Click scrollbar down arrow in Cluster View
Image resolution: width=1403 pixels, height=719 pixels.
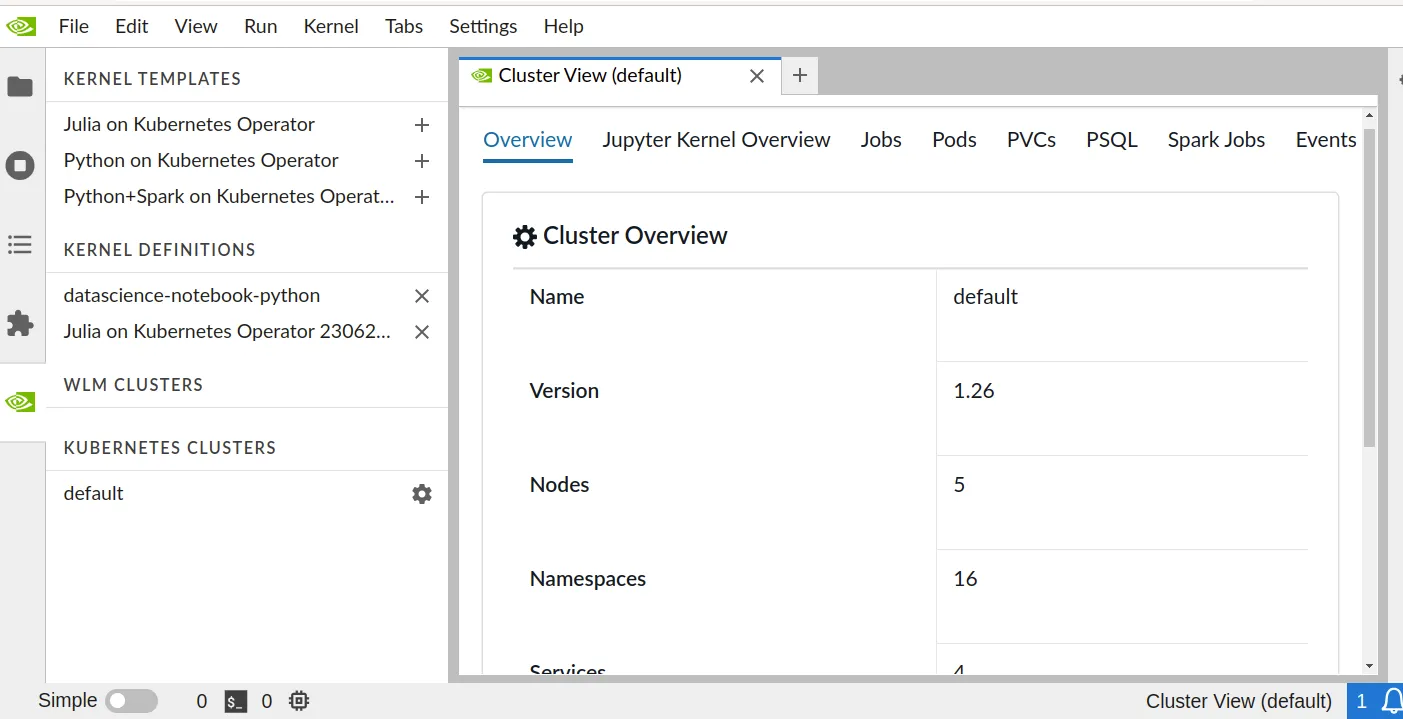pos(1369,666)
